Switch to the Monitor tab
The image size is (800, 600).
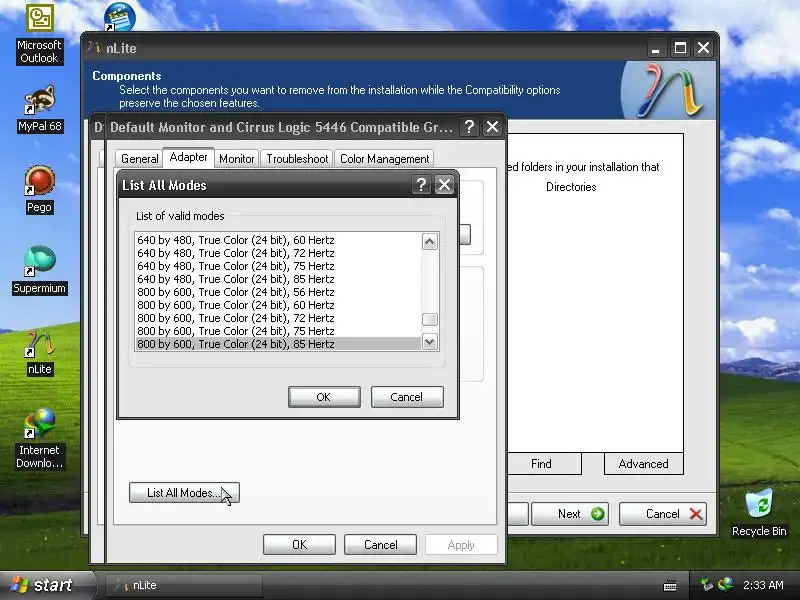(x=236, y=159)
